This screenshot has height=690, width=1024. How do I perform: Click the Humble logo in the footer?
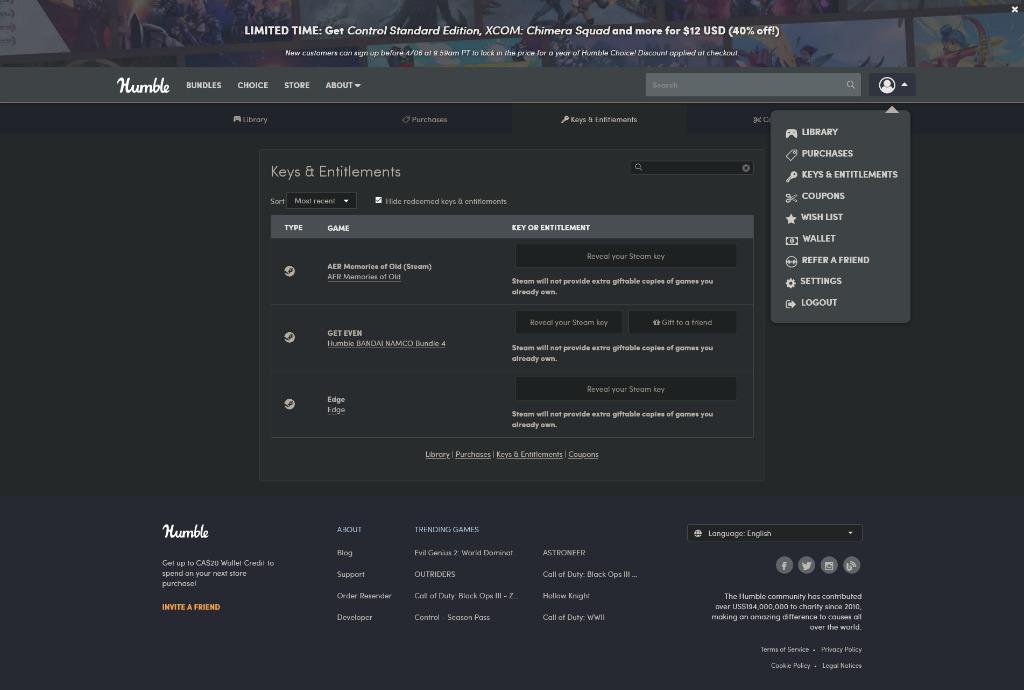click(185, 531)
